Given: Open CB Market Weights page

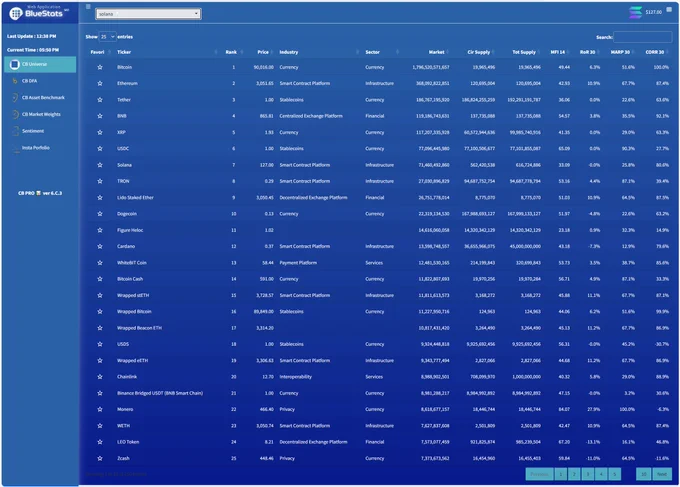Looking at the screenshot, I should (41, 114).
